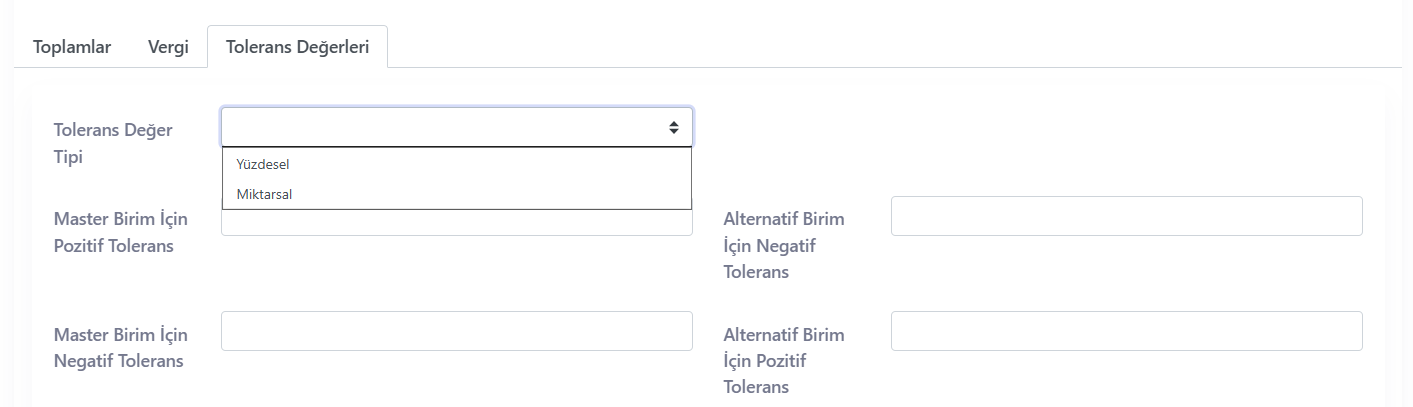Viewport: 1413px width, 407px height.
Task: Click the Tolerans Değer Tipi dropdown arrow icon
Action: [674, 127]
